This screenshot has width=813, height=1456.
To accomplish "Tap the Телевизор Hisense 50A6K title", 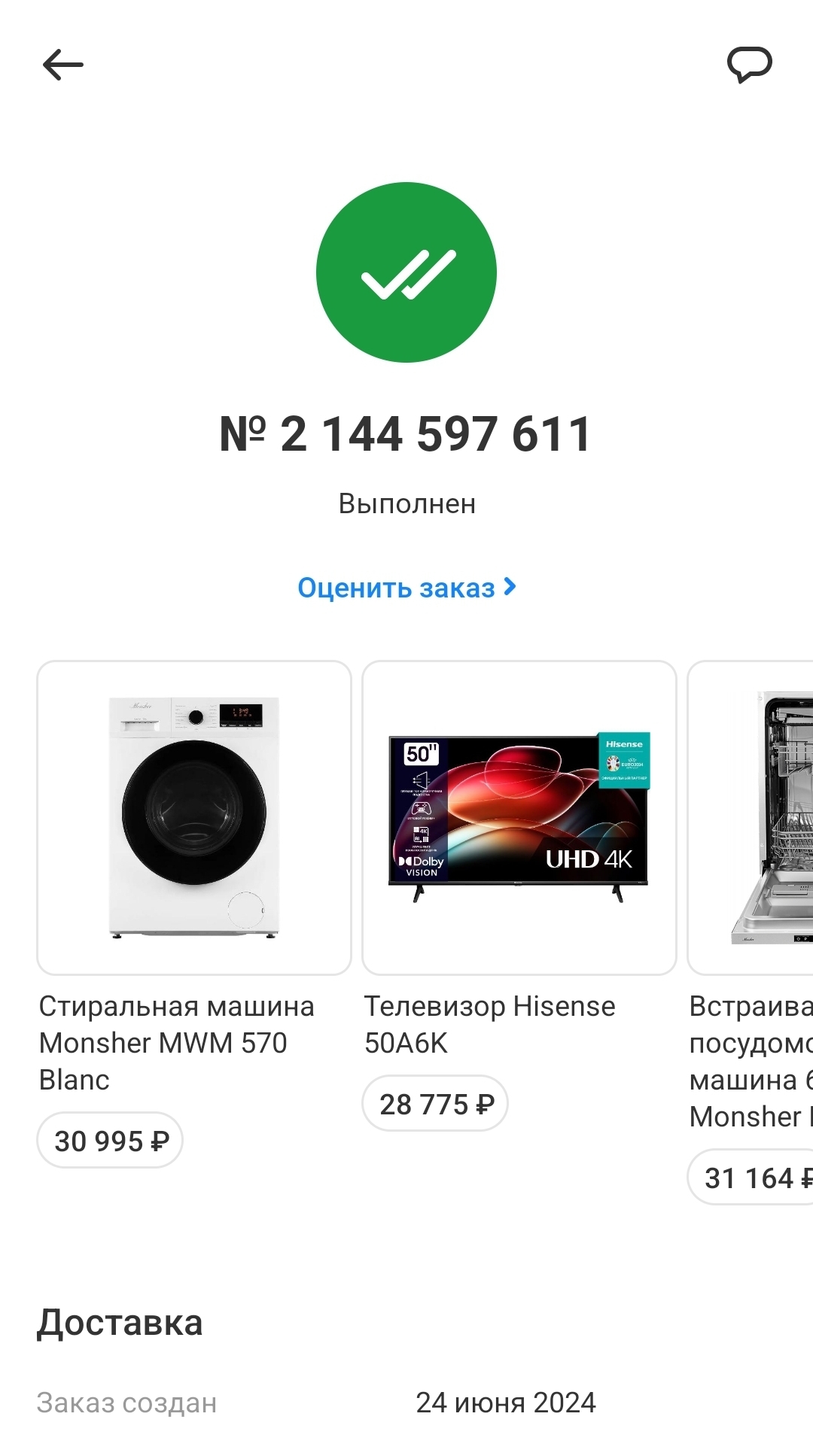I will pos(489,1024).
